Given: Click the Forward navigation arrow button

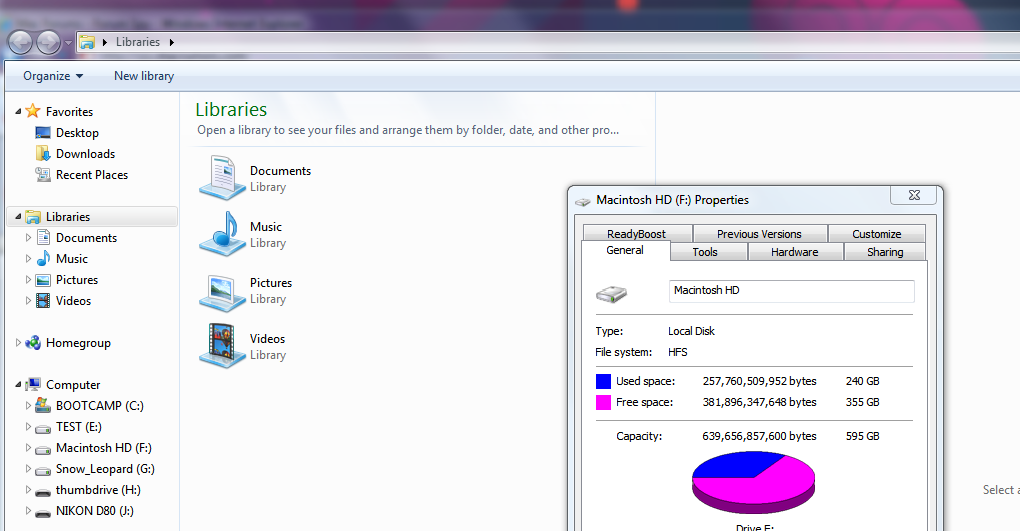Looking at the screenshot, I should click(49, 43).
